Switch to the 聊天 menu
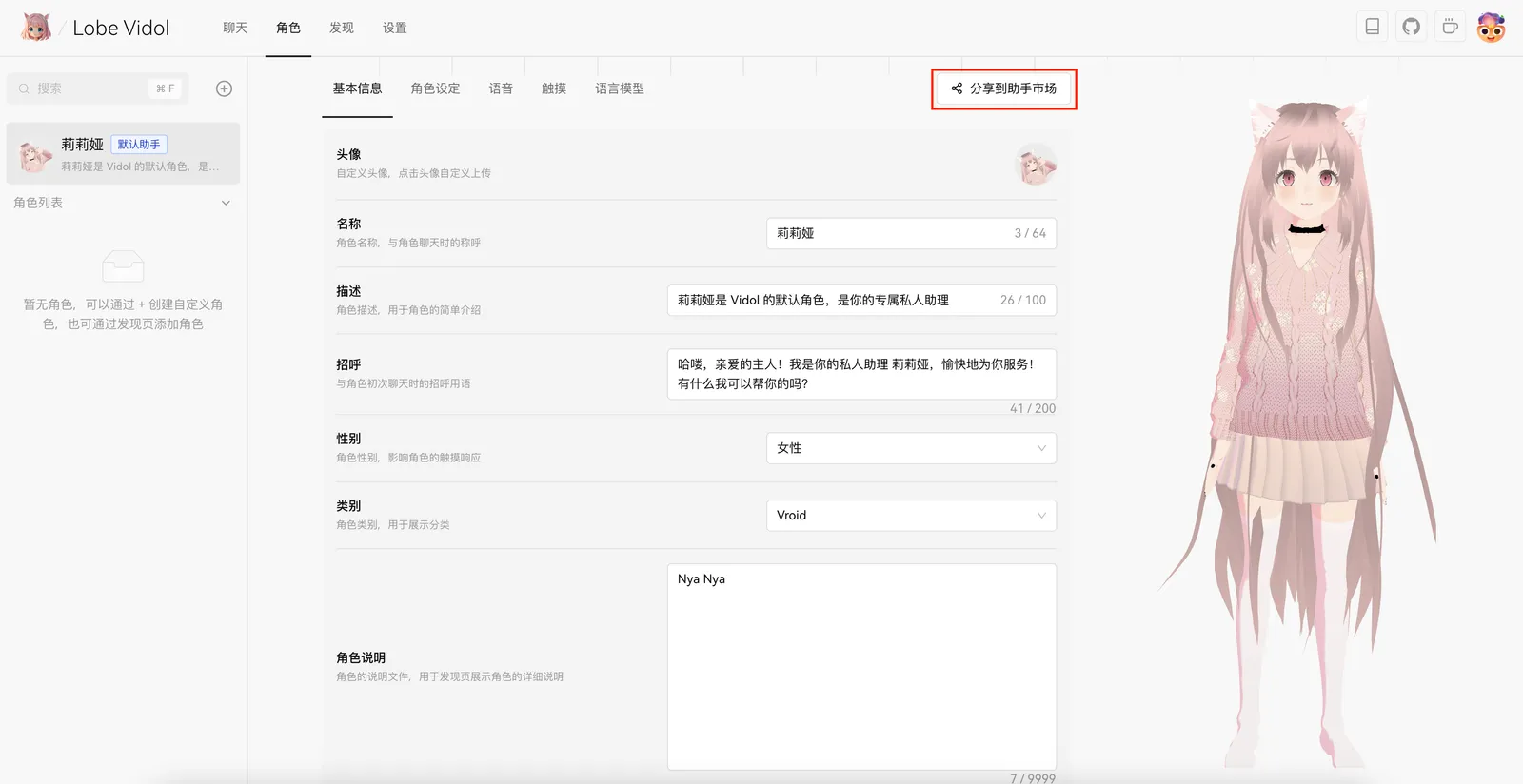This screenshot has width=1523, height=784. pyautogui.click(x=235, y=28)
